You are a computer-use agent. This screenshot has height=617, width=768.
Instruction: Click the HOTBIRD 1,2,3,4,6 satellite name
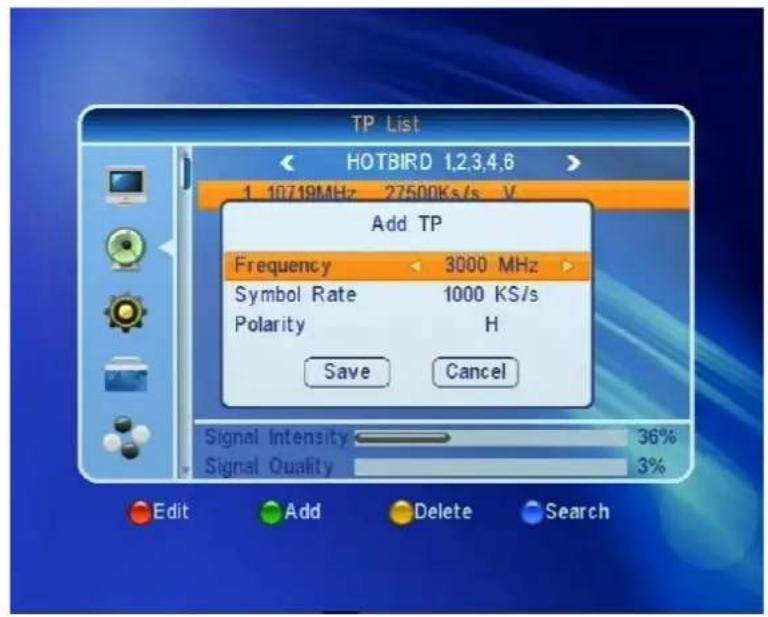point(430,162)
